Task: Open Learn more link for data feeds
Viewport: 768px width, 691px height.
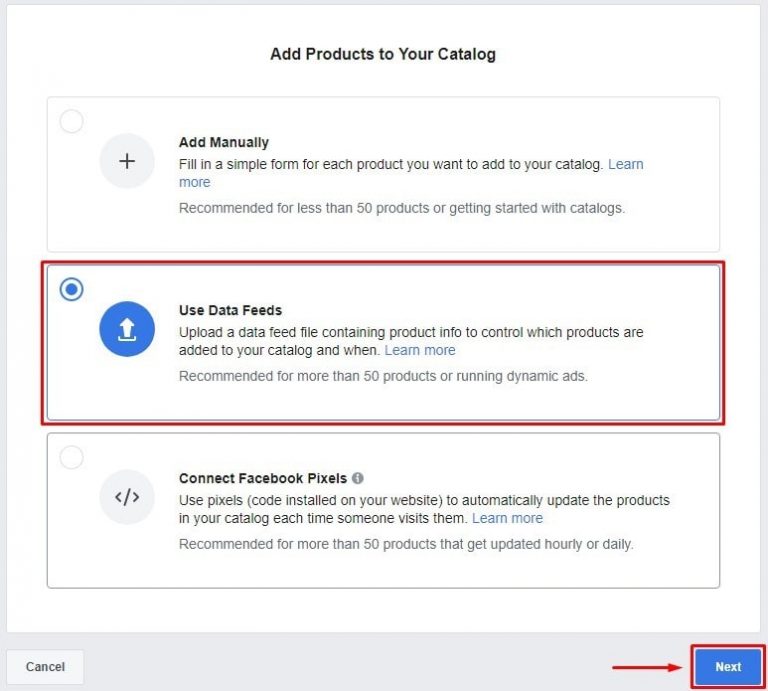Action: [420, 350]
